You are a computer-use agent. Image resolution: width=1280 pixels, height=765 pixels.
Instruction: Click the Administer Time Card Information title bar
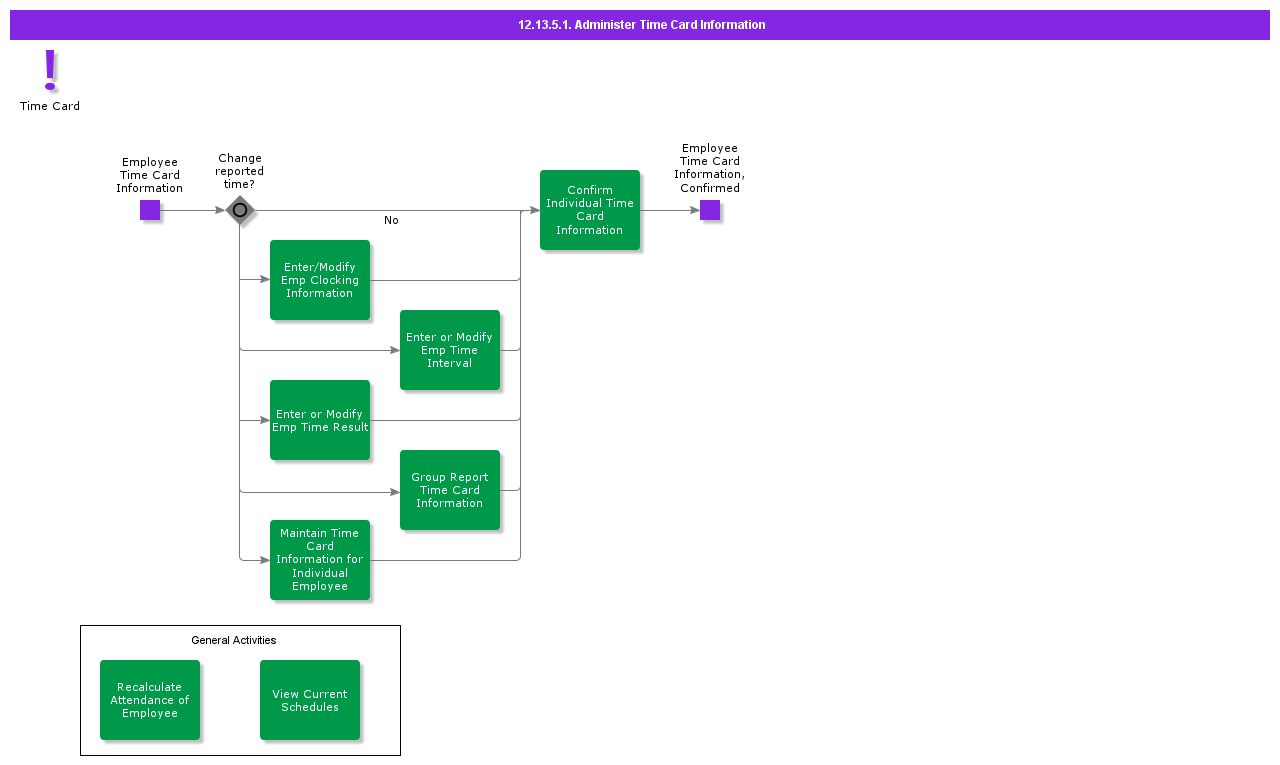(x=640, y=25)
